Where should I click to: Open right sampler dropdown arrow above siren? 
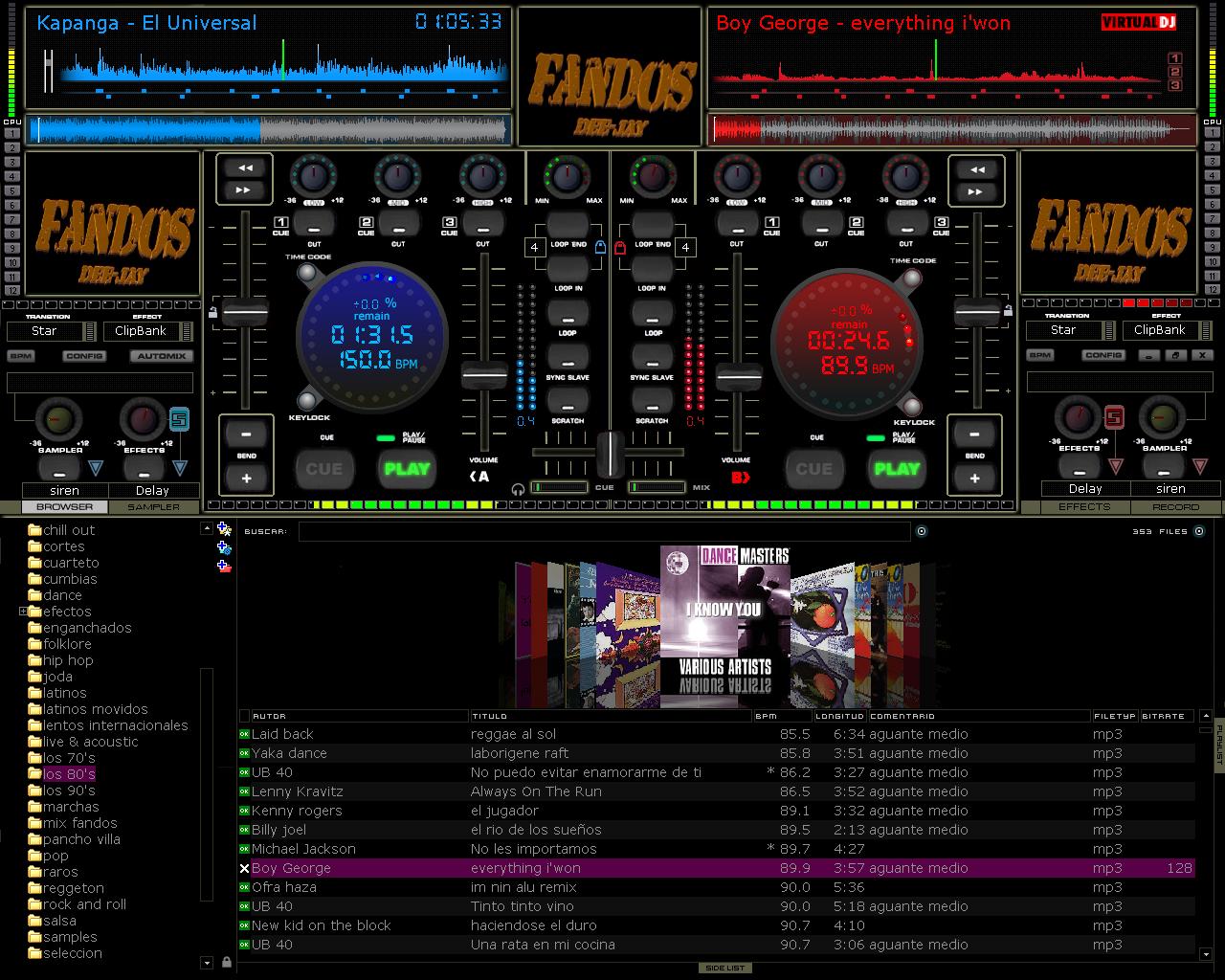coord(1200,467)
